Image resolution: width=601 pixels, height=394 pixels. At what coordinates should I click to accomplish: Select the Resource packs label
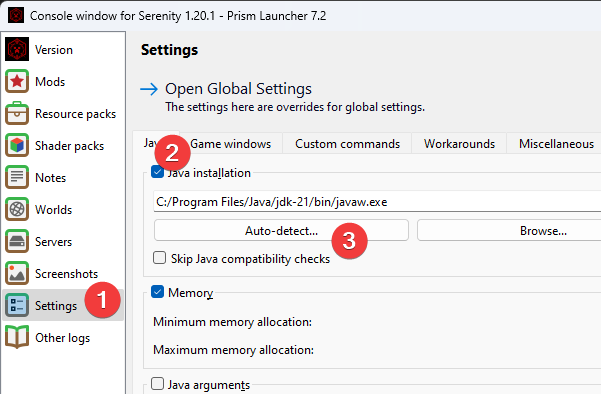76,114
